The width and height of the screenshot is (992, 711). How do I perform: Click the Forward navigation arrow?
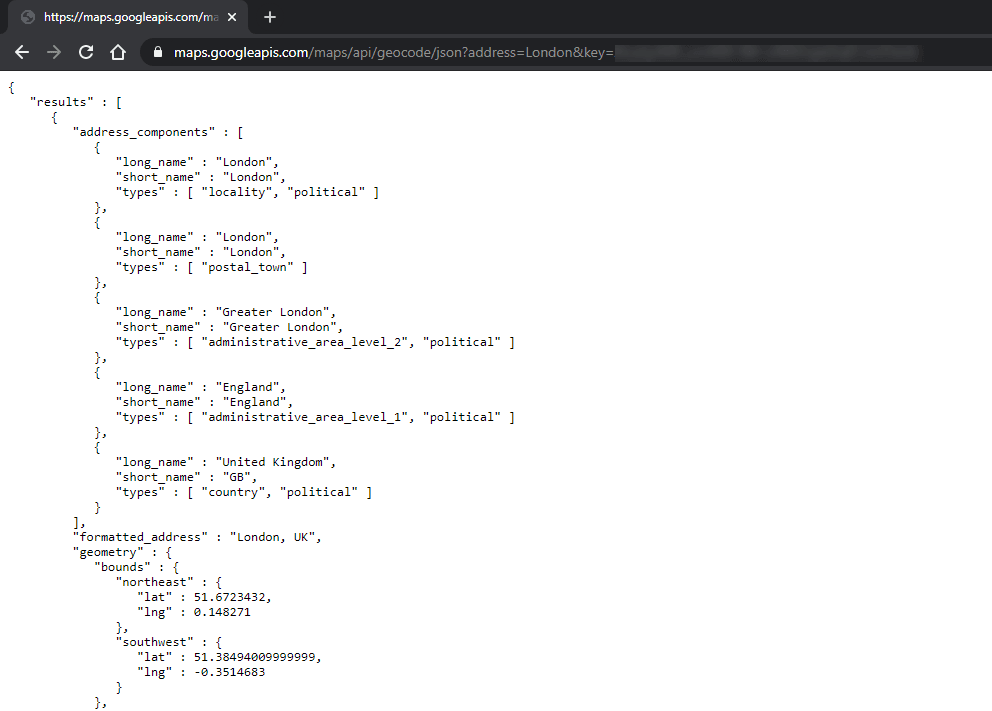(x=54, y=52)
